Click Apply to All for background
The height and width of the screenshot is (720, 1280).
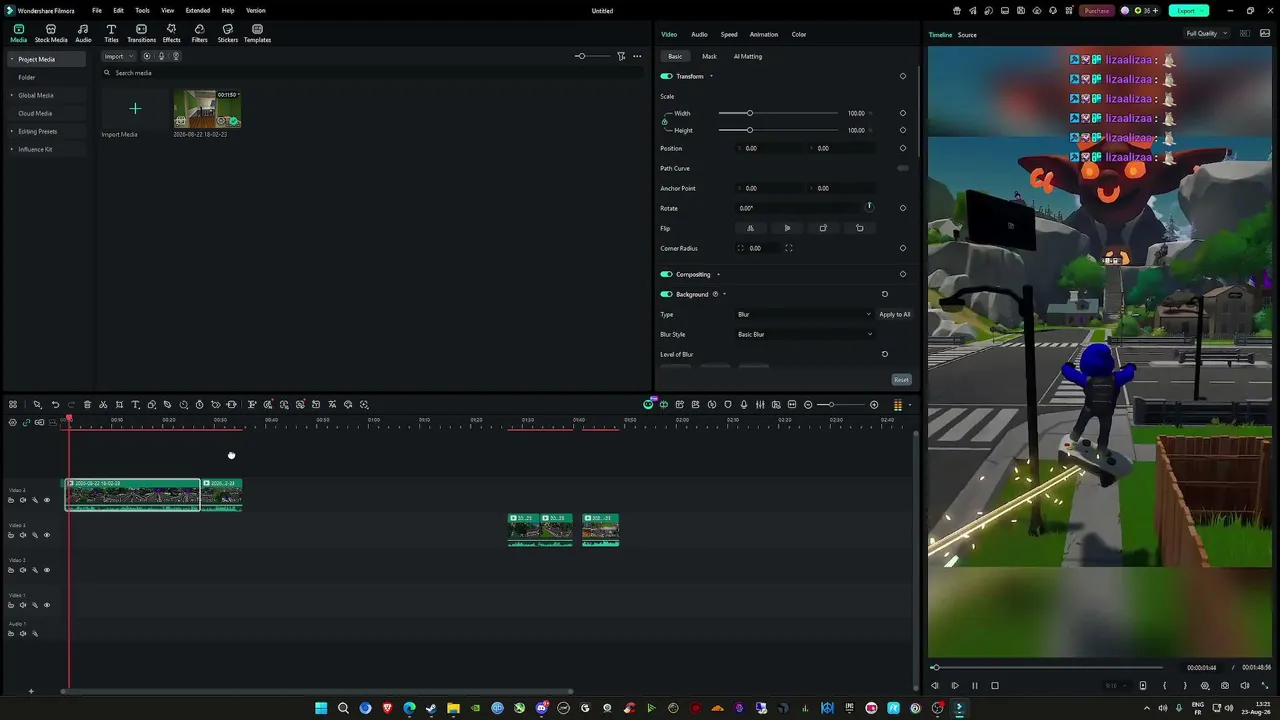pyautogui.click(x=894, y=314)
